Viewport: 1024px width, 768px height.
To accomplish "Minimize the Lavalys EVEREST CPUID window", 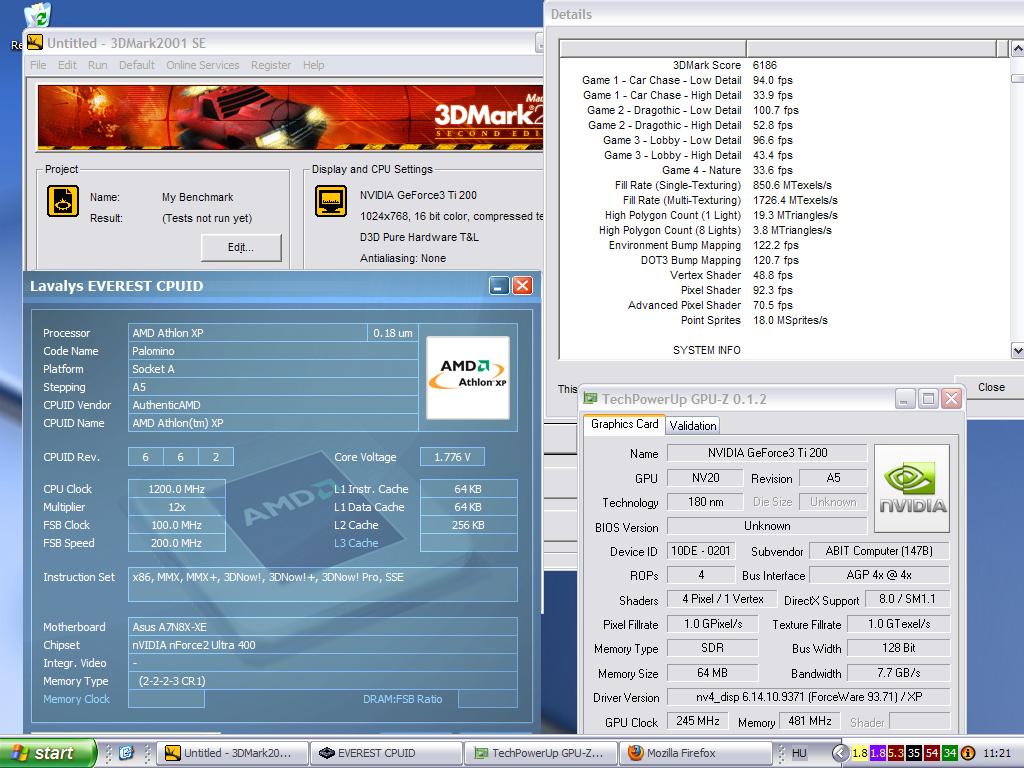I will click(x=499, y=285).
